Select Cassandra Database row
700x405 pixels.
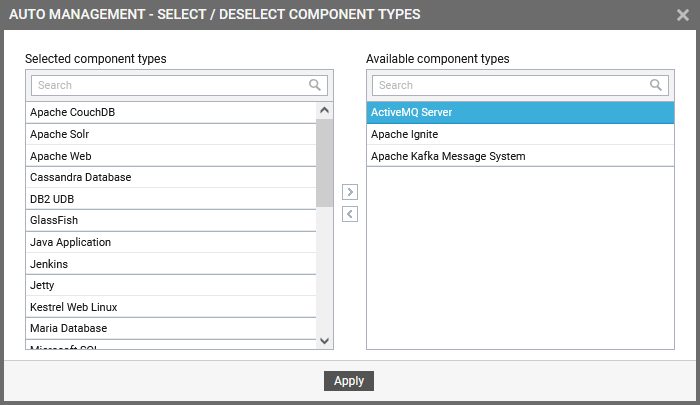[171, 177]
